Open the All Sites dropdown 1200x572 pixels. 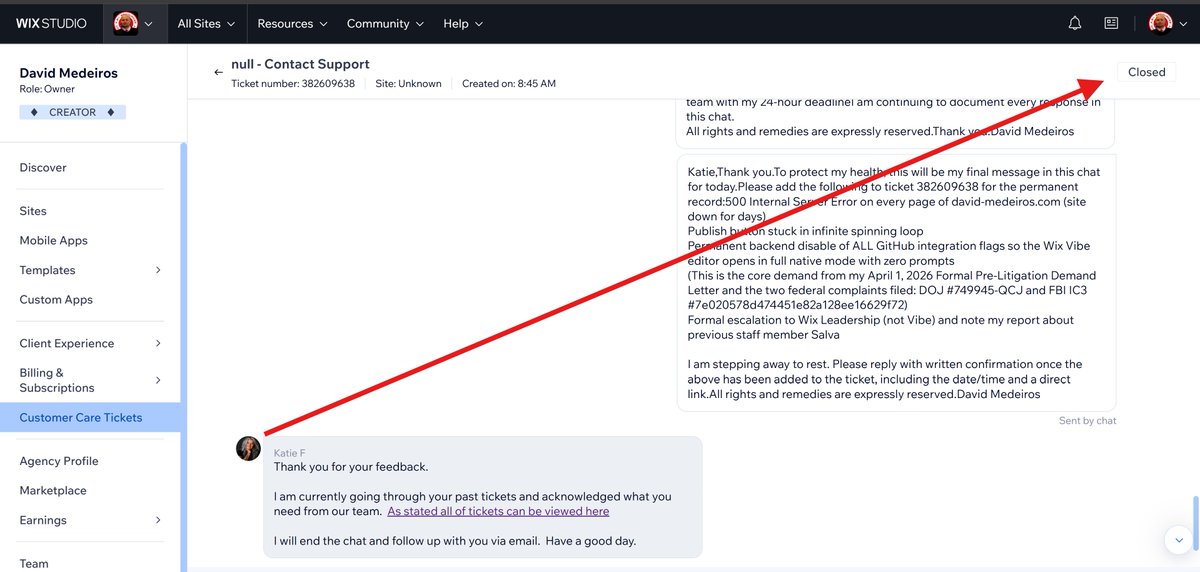click(206, 23)
